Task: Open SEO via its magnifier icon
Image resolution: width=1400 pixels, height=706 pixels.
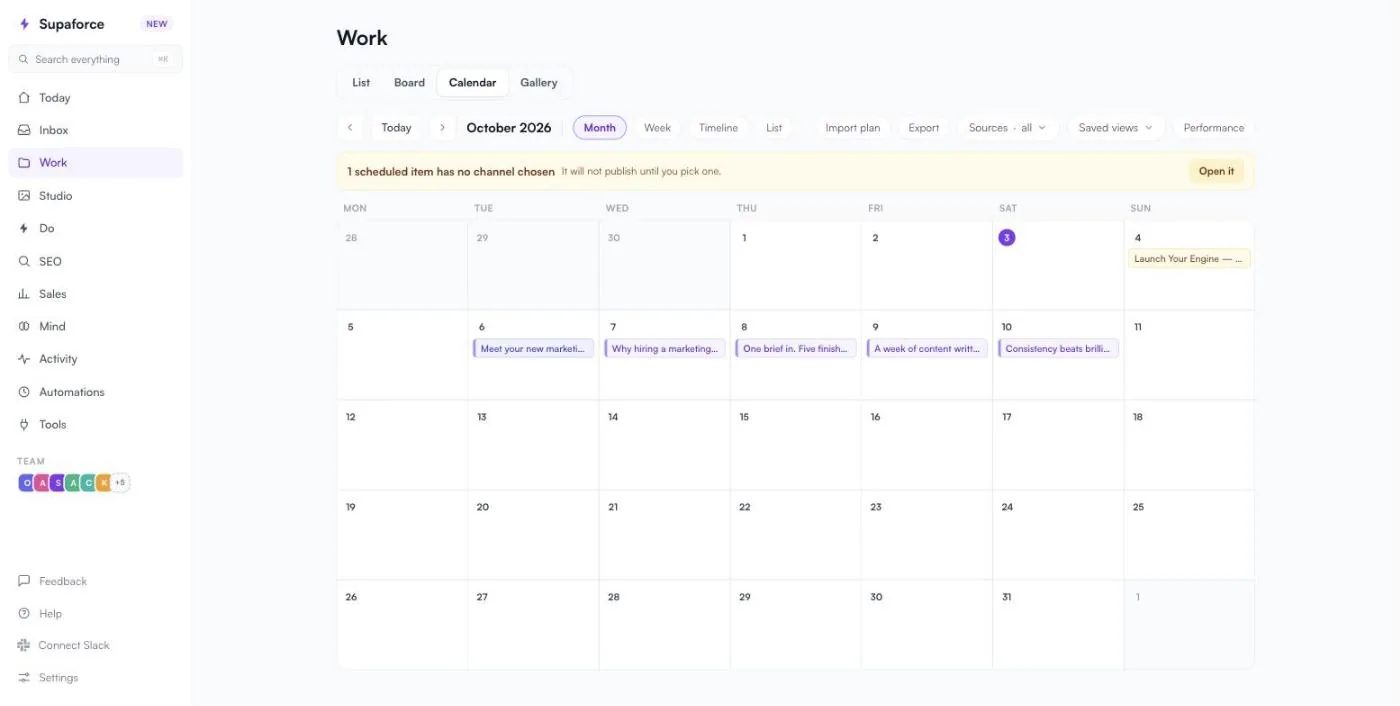Action: coord(24,261)
